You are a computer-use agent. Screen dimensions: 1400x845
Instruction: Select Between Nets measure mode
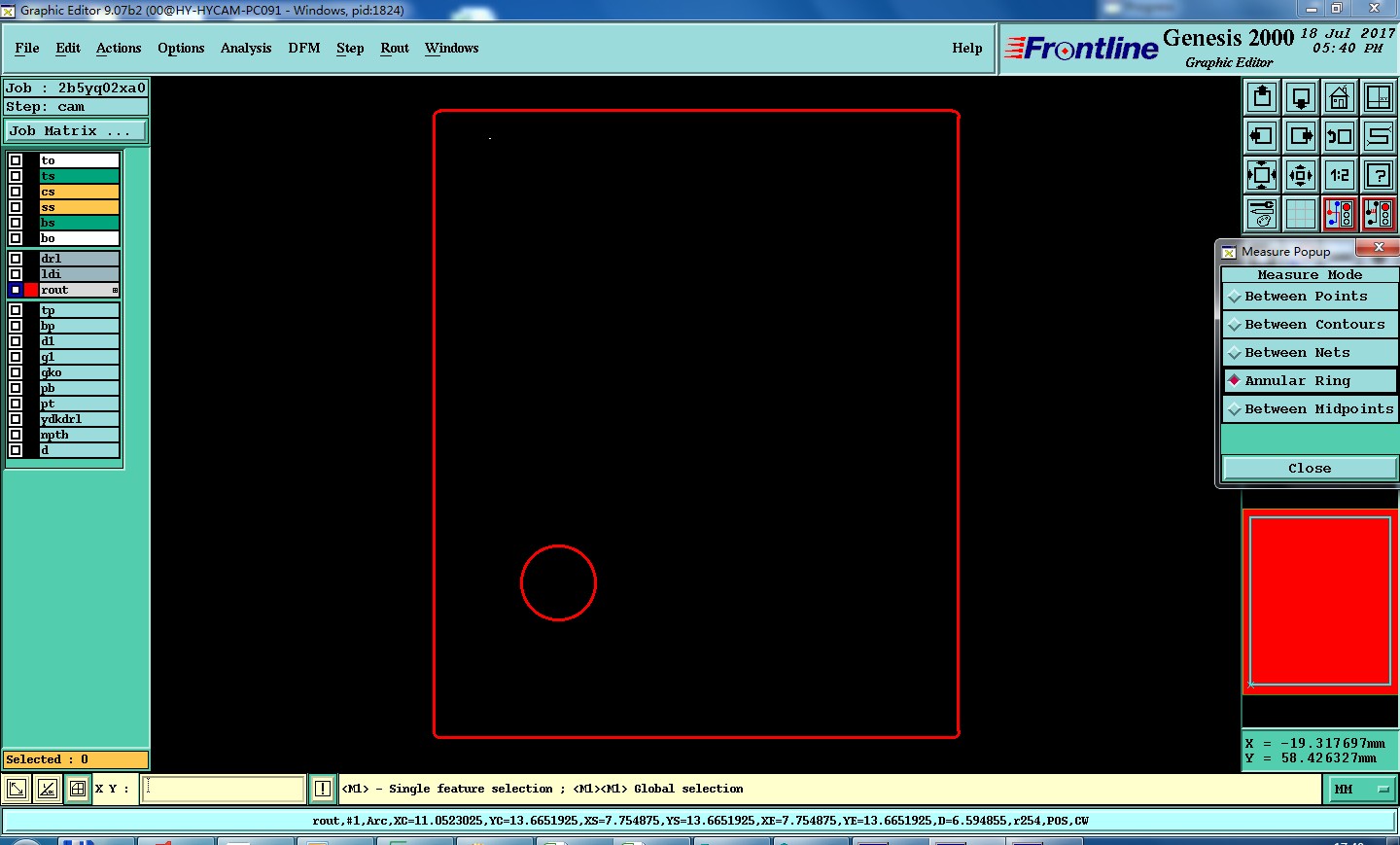tap(1310, 353)
